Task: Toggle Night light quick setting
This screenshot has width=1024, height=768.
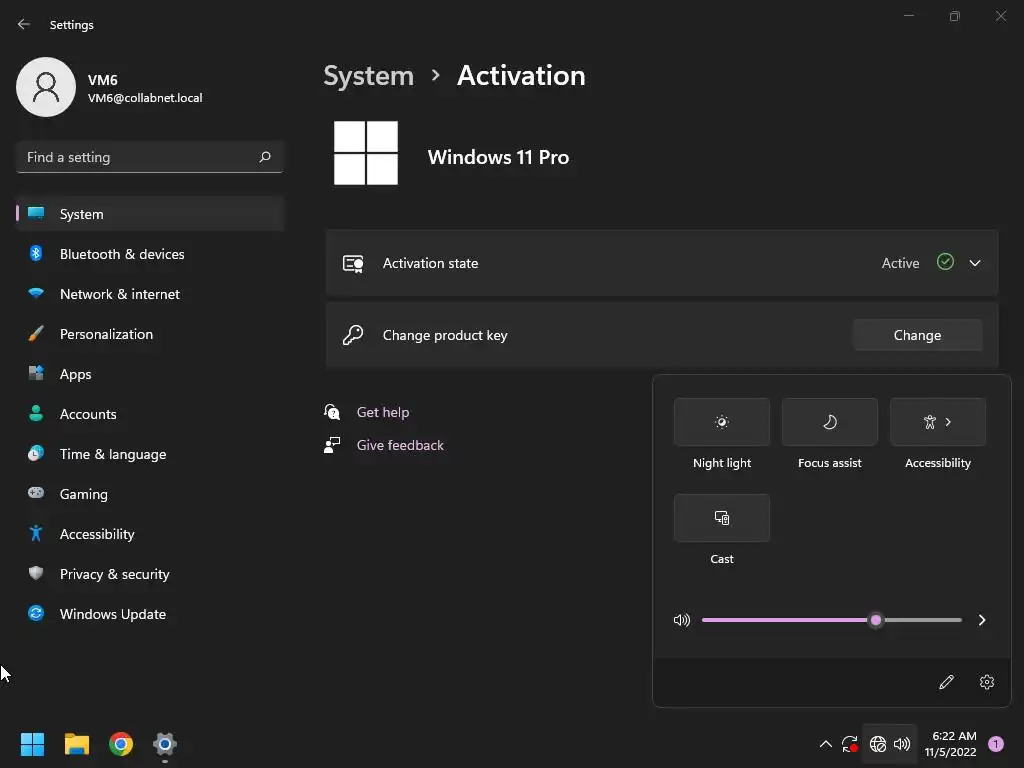Action: tap(722, 422)
